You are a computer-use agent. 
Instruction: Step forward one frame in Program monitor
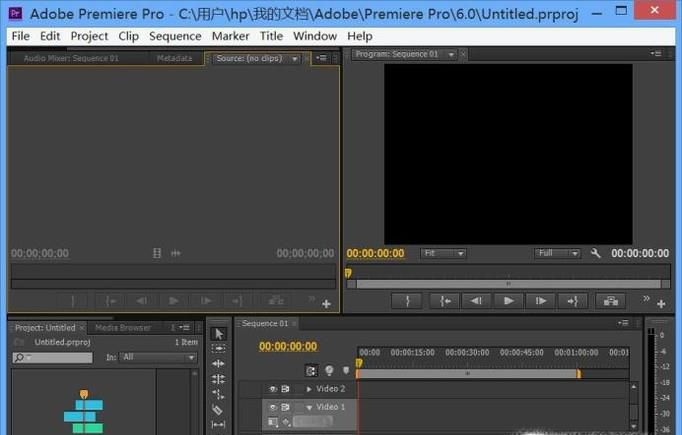(541, 301)
